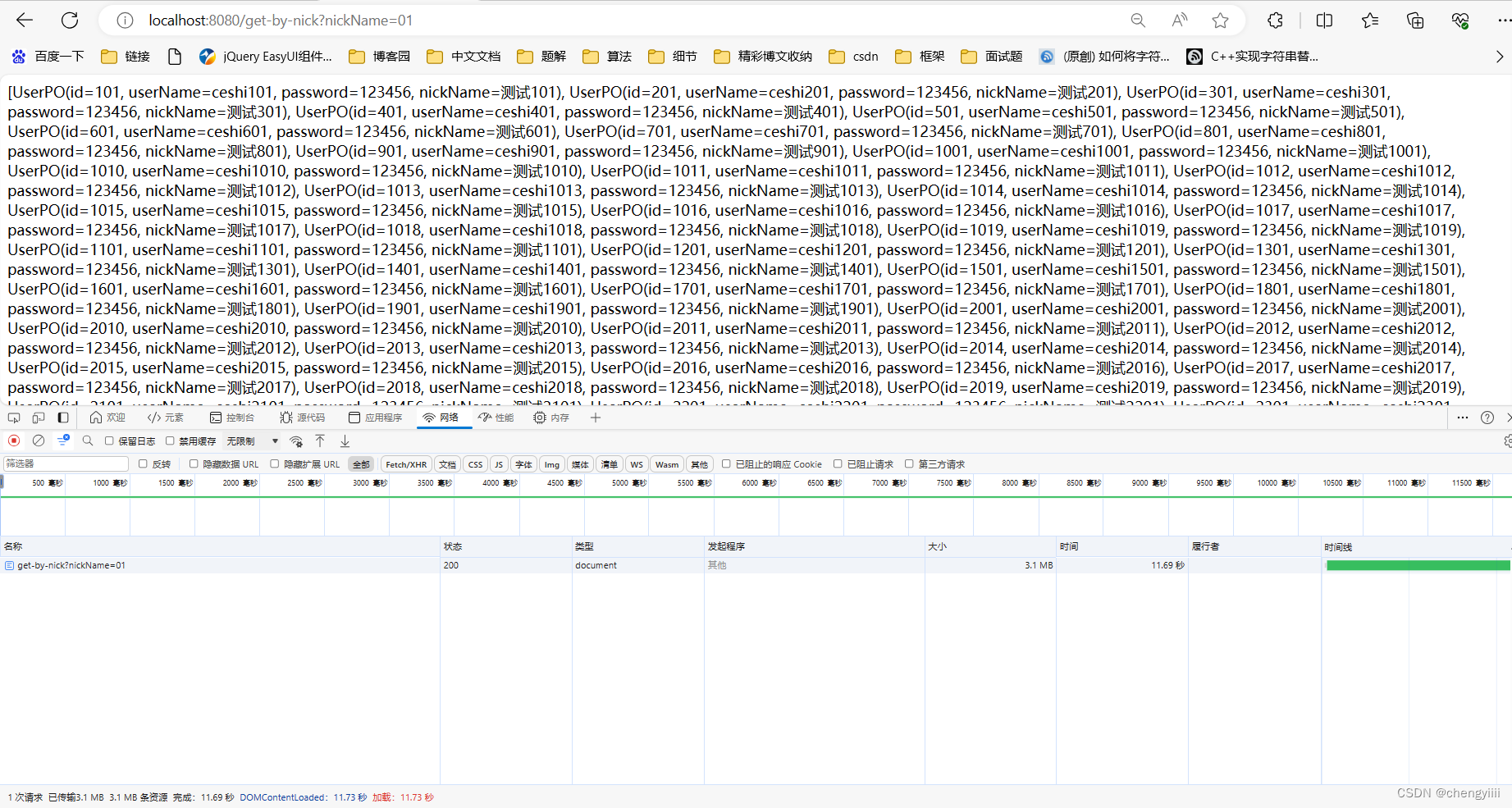Activate the inspect element picker icon
Image resolution: width=1512 pixels, height=808 pixels.
tap(14, 418)
